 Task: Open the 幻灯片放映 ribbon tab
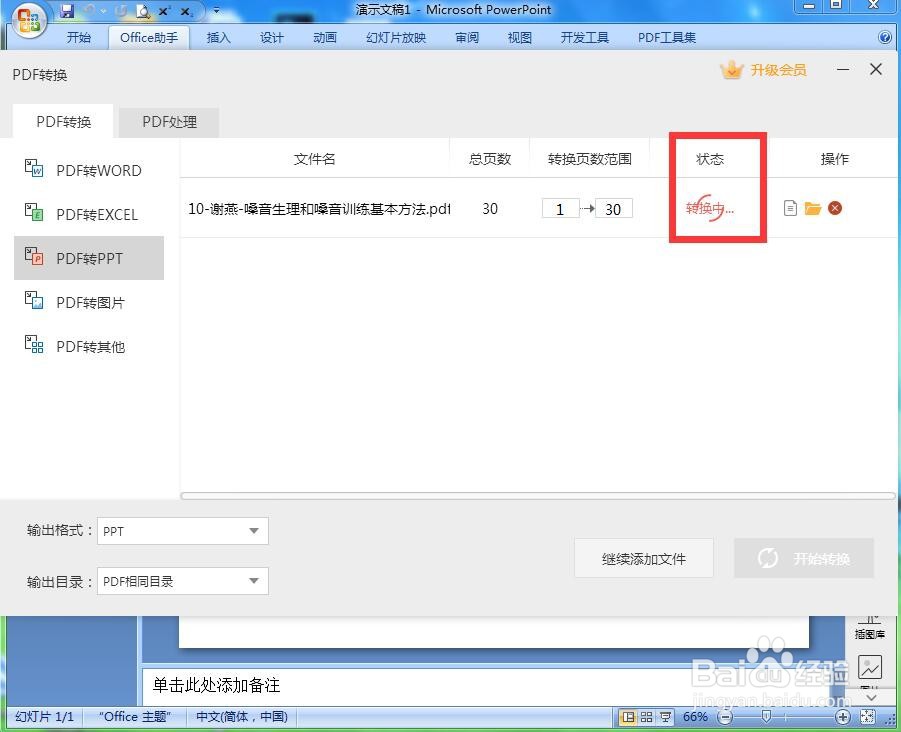[394, 37]
